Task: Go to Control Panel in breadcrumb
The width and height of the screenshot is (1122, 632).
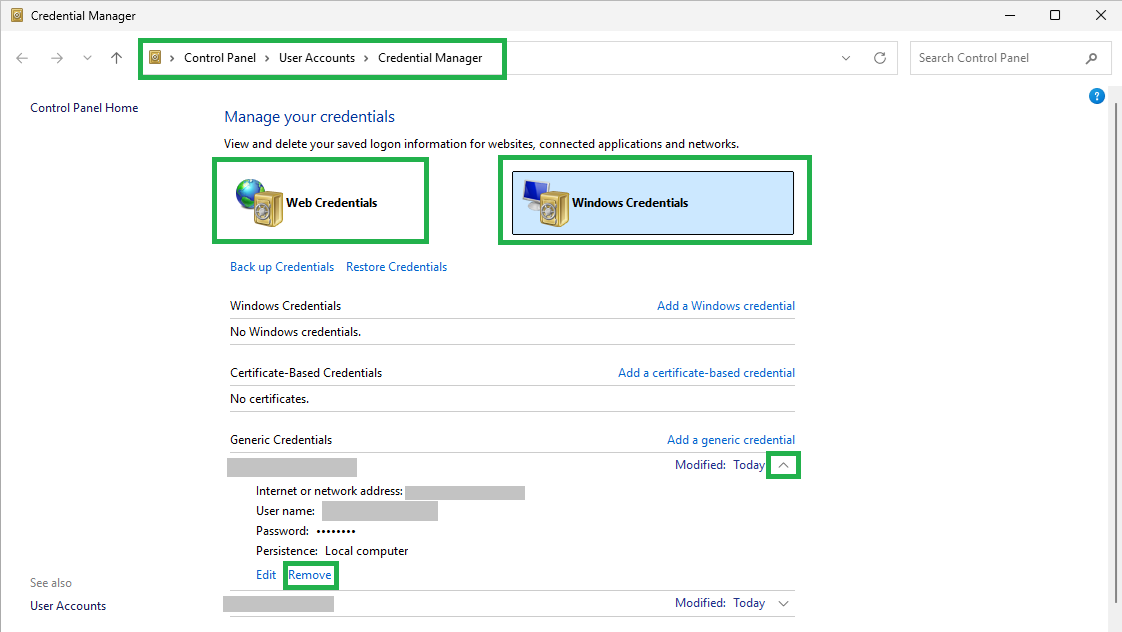Action: pos(220,58)
